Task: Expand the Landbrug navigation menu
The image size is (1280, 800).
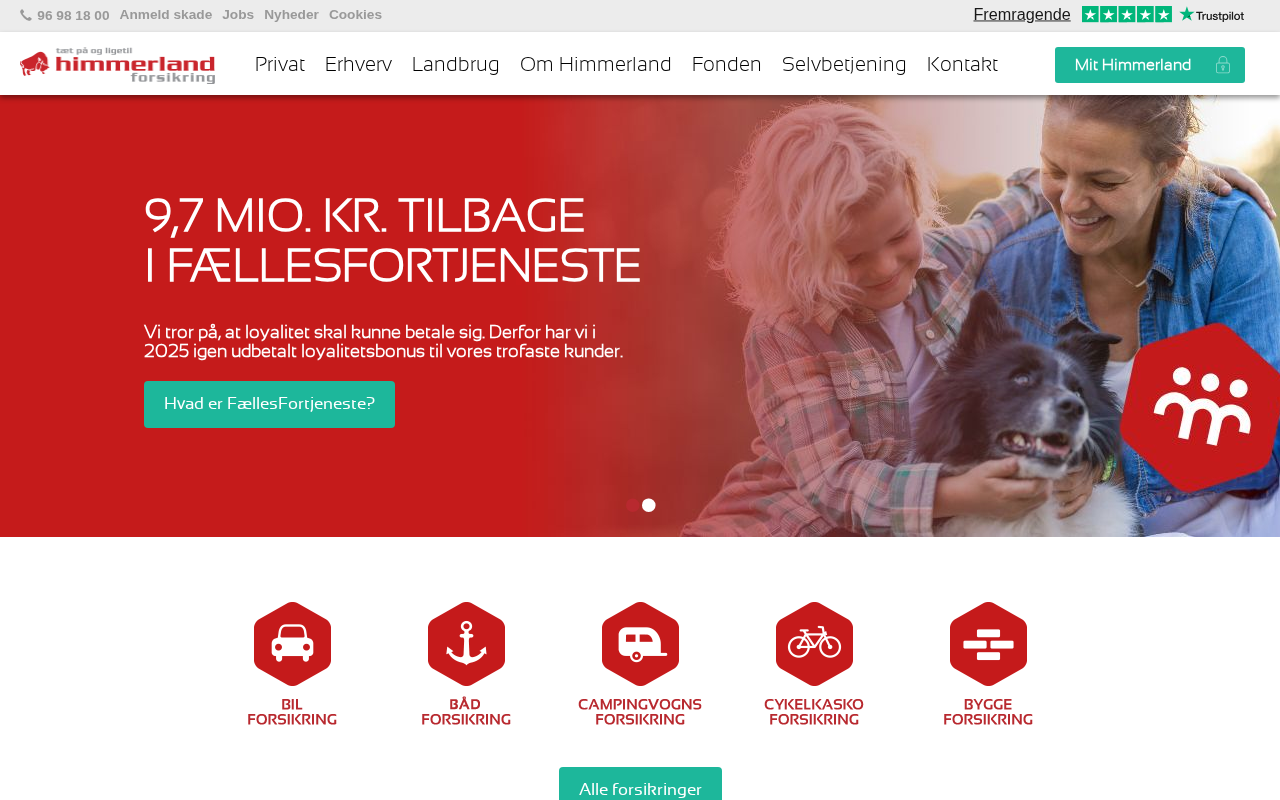Action: tap(455, 64)
